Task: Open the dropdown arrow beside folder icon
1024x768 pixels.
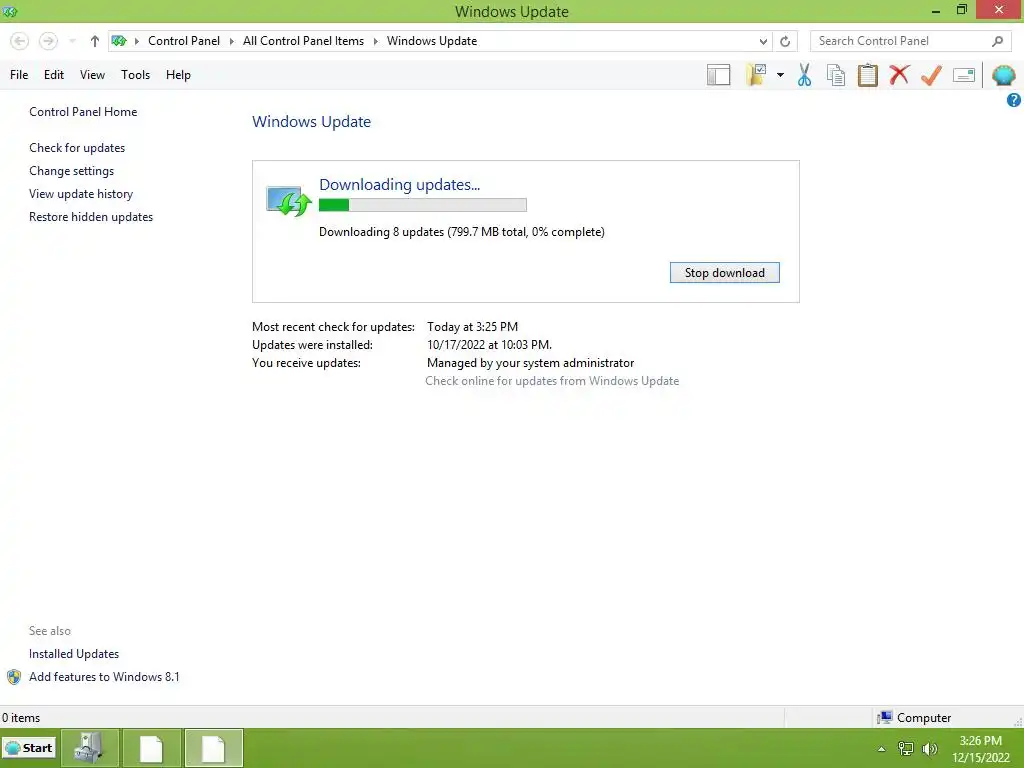Action: [780, 75]
